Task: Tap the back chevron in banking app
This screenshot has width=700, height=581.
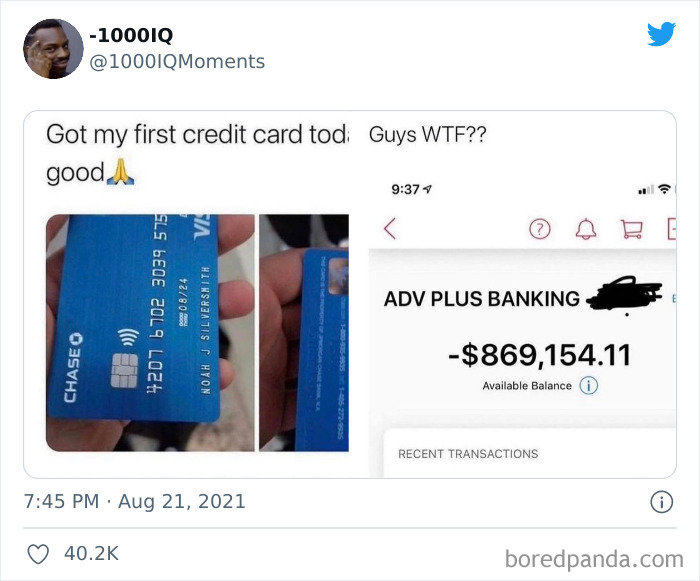Action: (390, 229)
